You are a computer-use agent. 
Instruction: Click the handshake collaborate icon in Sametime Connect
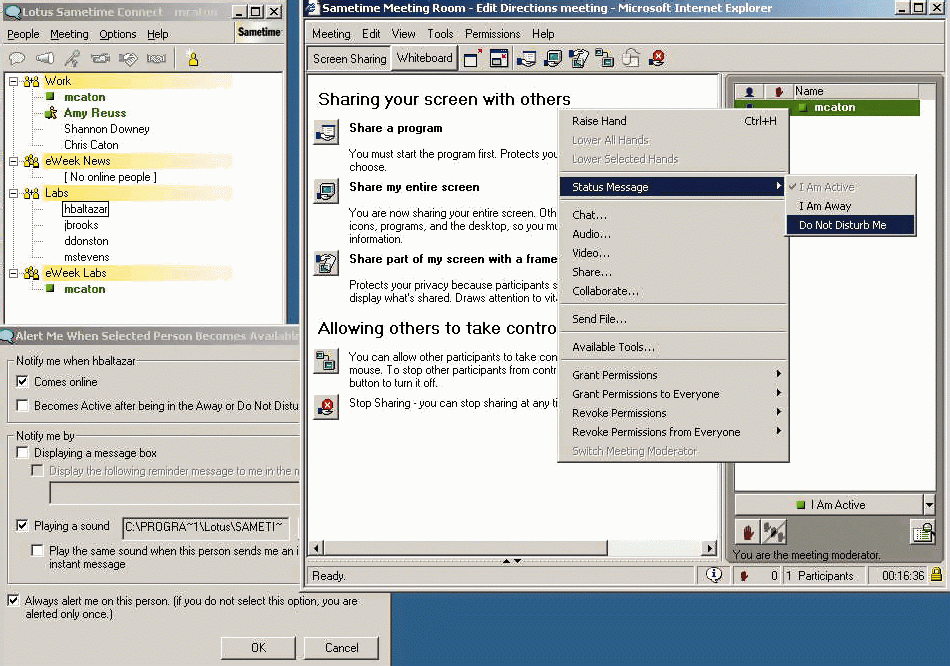(x=156, y=59)
